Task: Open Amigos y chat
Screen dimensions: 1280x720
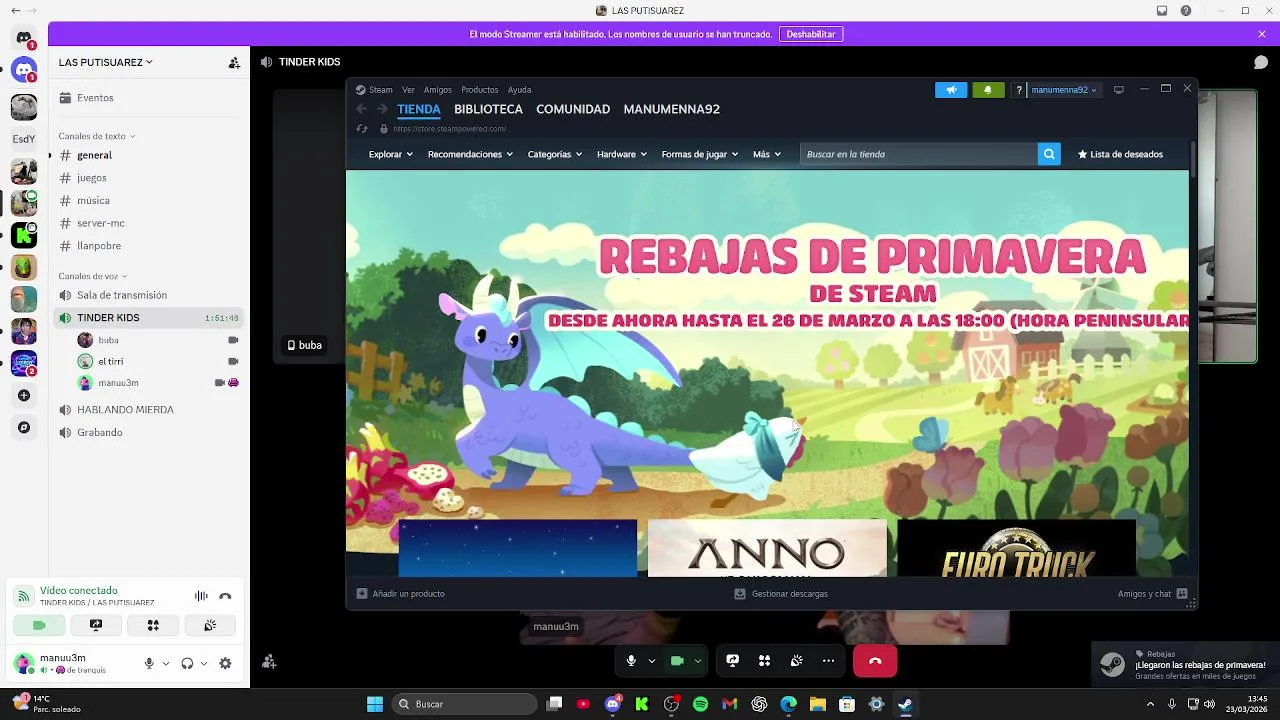Action: (x=1152, y=594)
